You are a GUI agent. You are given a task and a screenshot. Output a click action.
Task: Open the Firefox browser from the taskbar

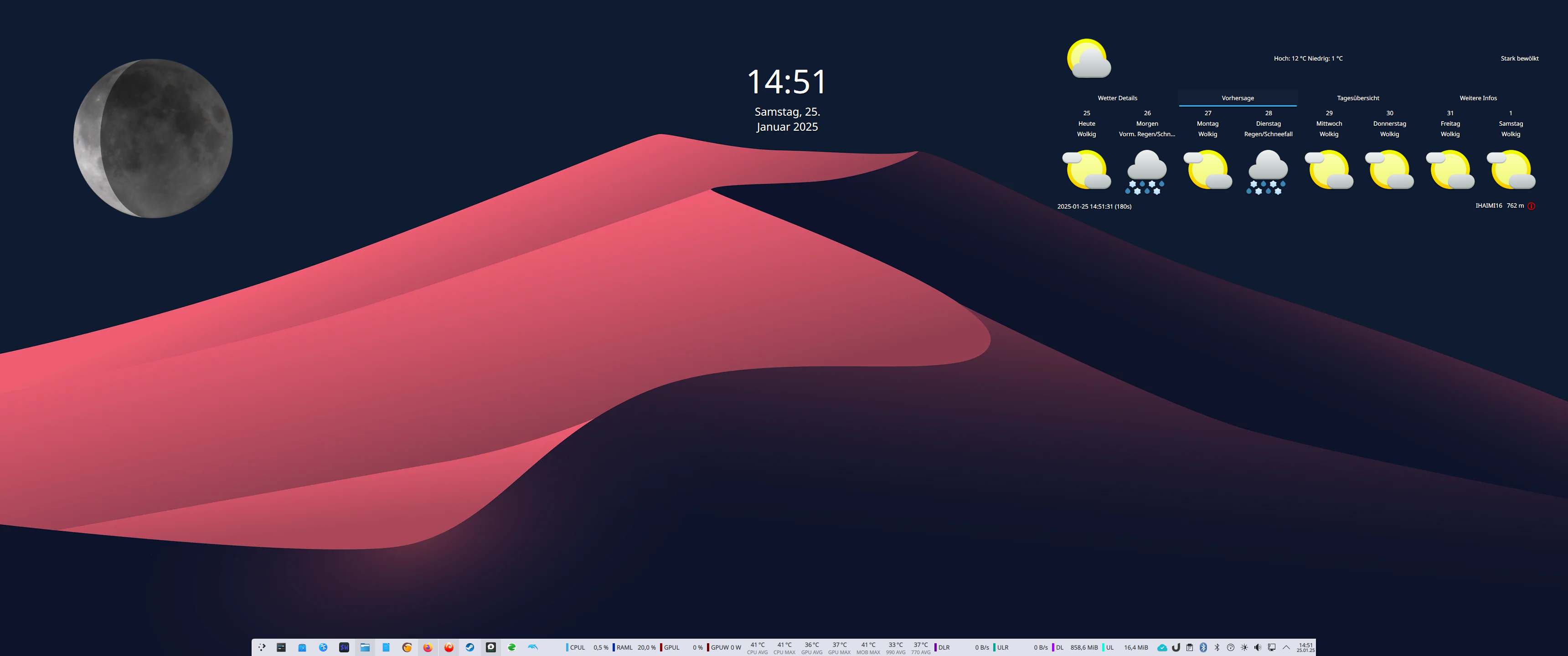tap(428, 647)
